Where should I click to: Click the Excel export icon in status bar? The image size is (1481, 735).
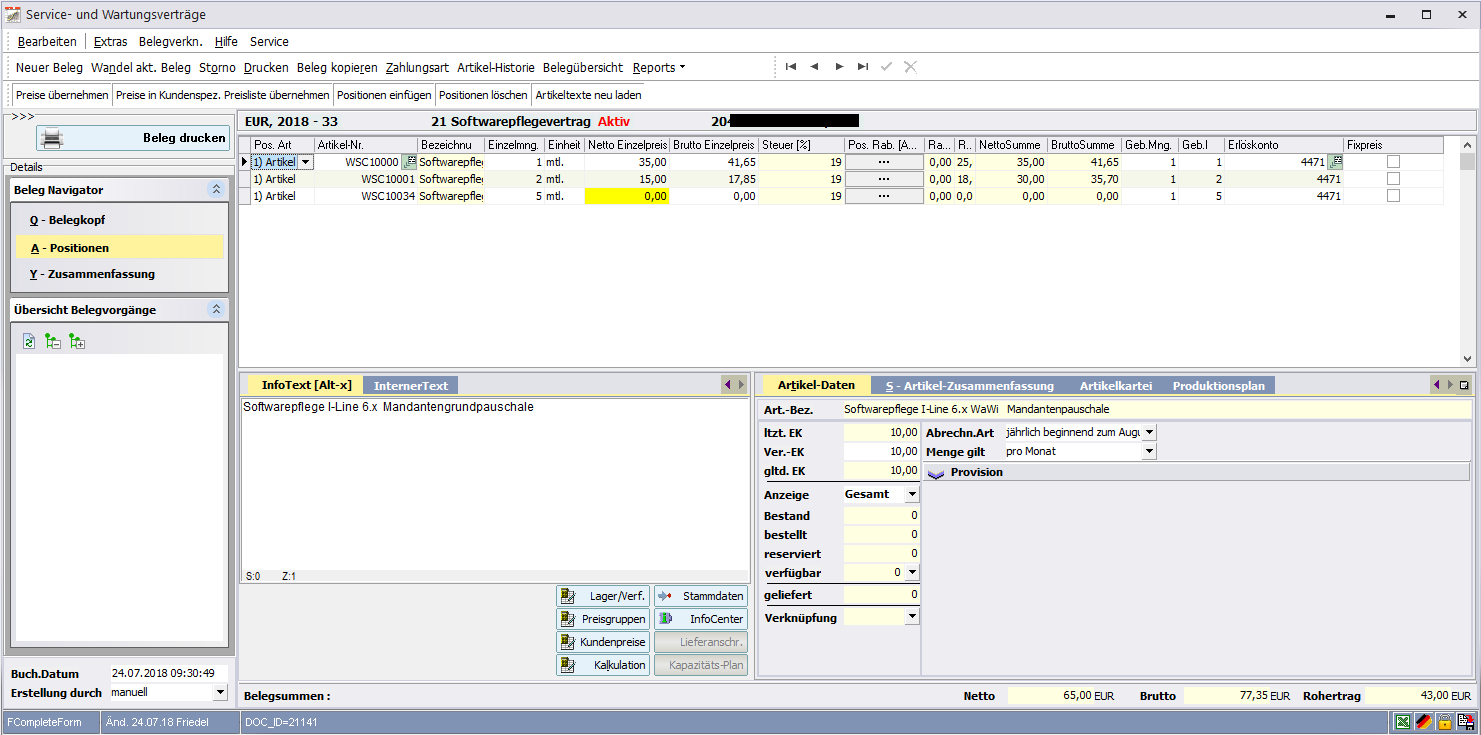click(1404, 722)
